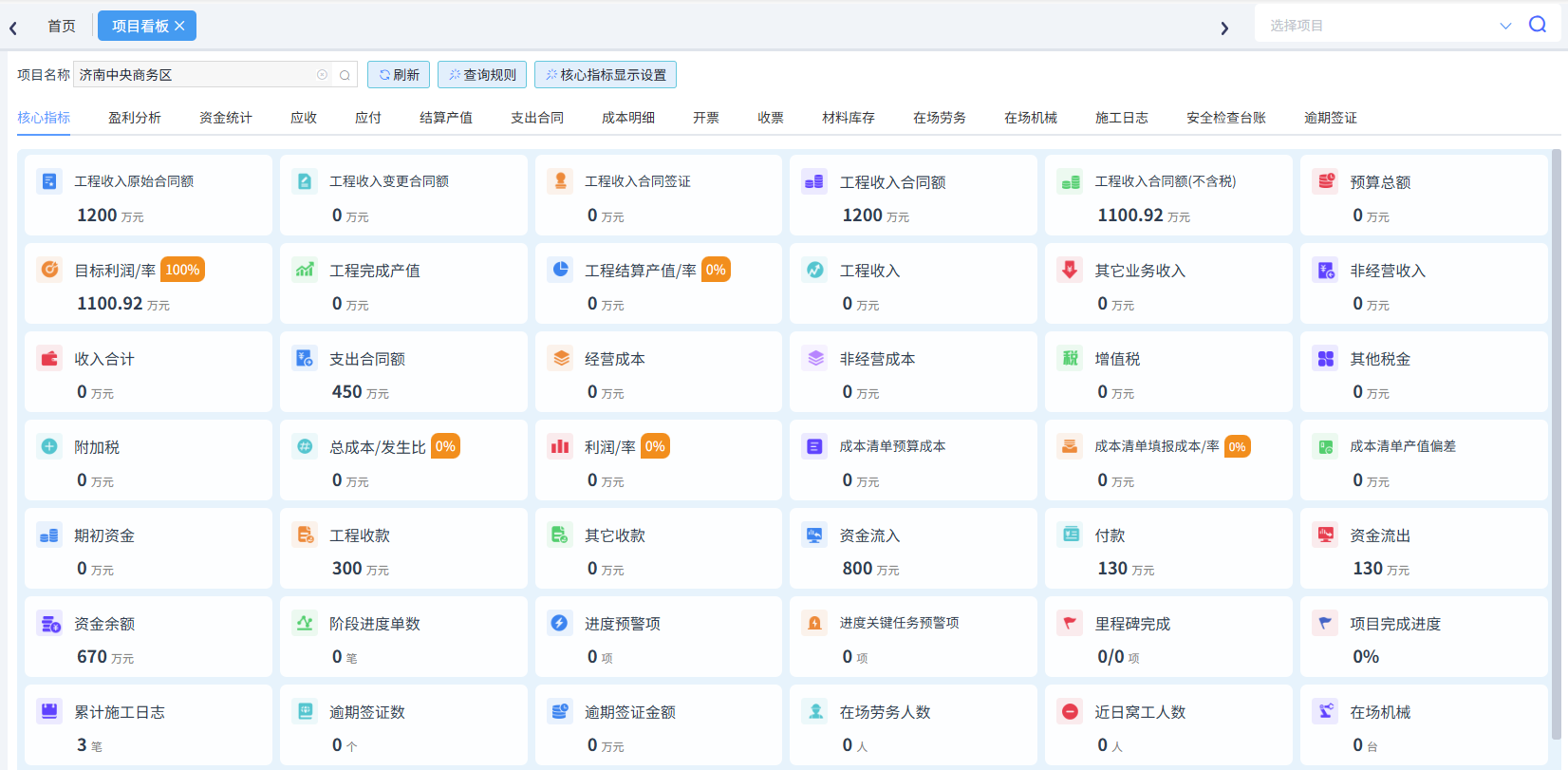The height and width of the screenshot is (770, 1568).
Task: Click the 增值税 icon
Action: pos(1070,358)
